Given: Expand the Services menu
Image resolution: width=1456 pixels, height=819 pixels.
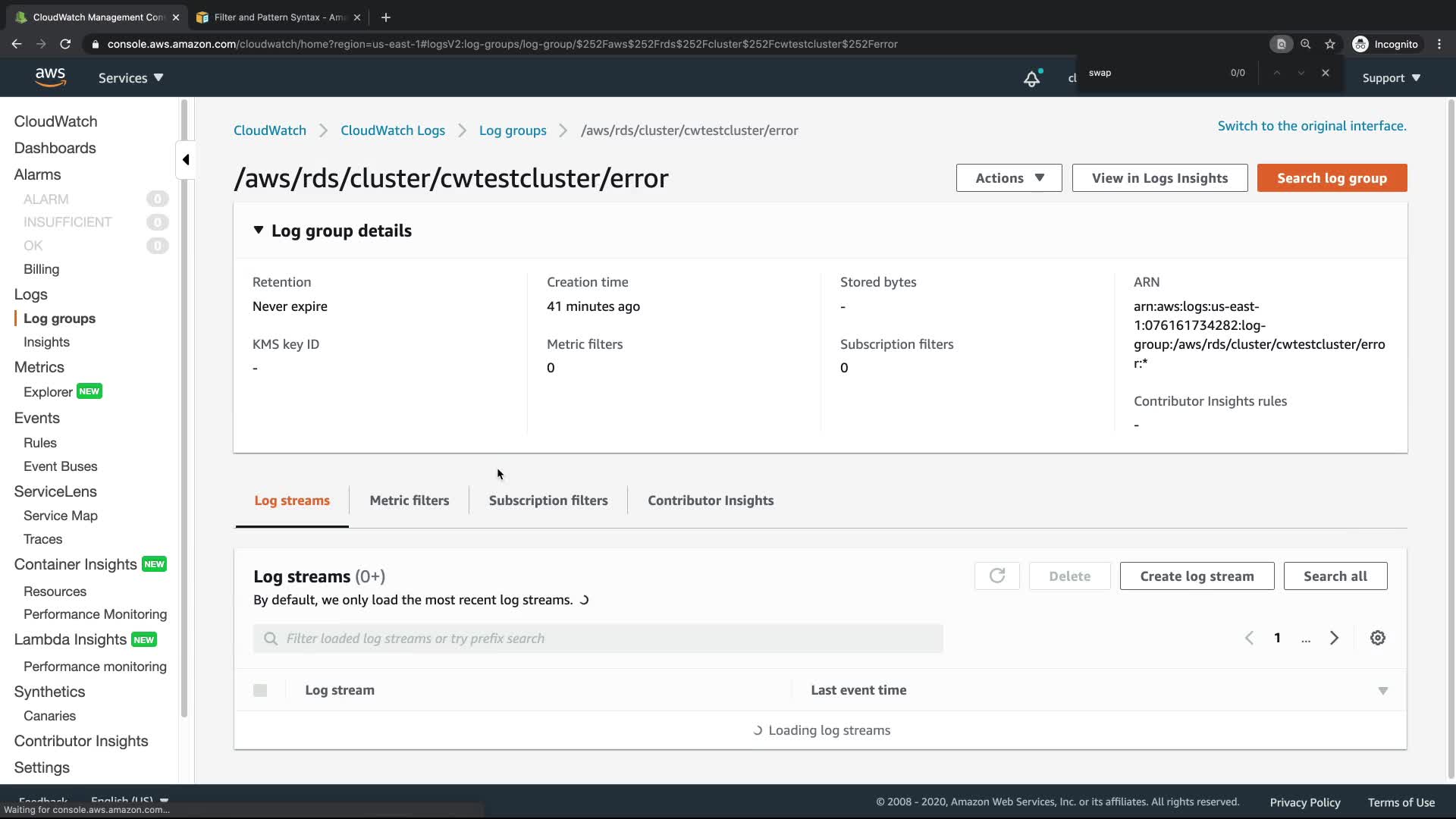Looking at the screenshot, I should (130, 78).
